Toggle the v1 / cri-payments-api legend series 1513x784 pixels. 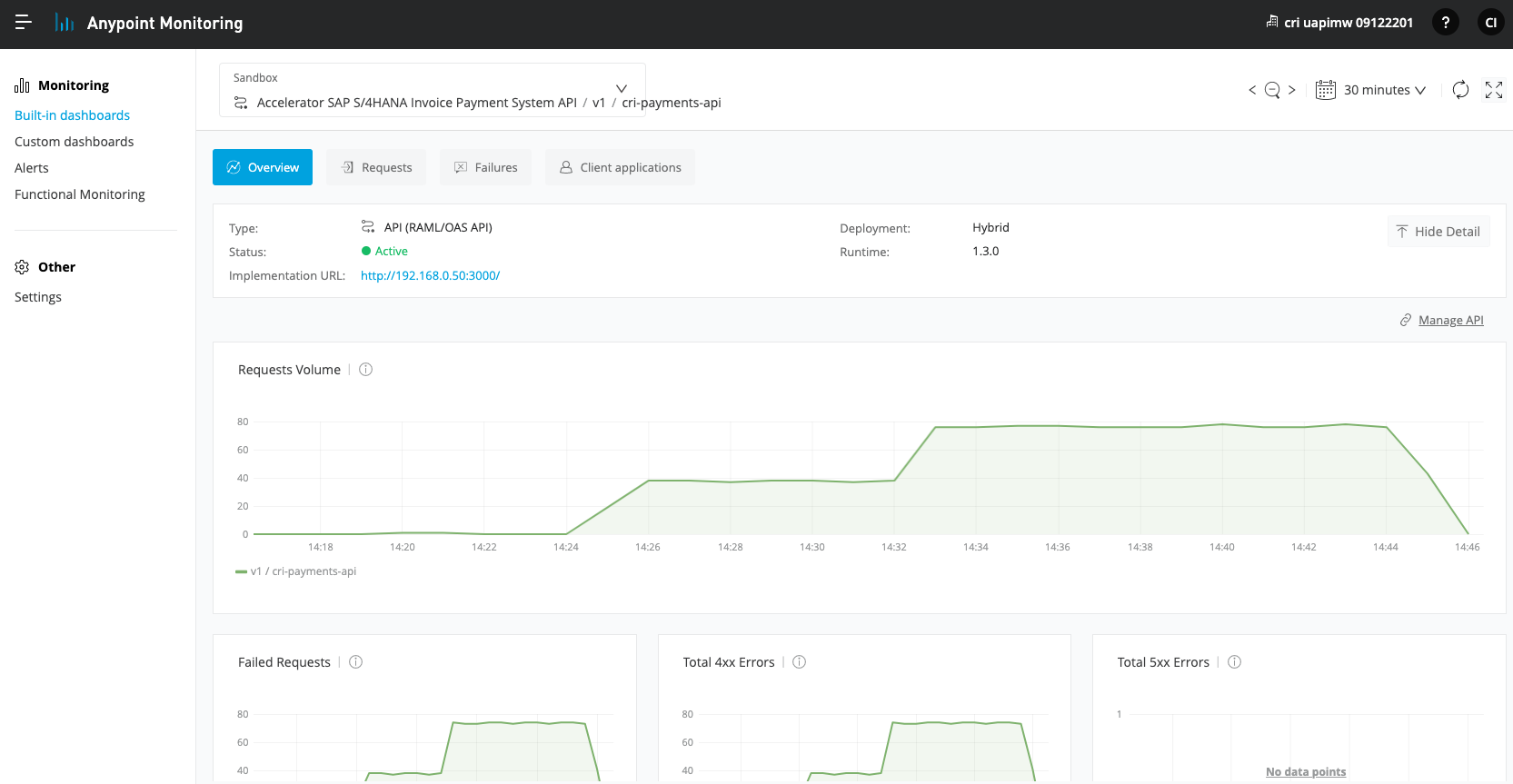click(296, 571)
